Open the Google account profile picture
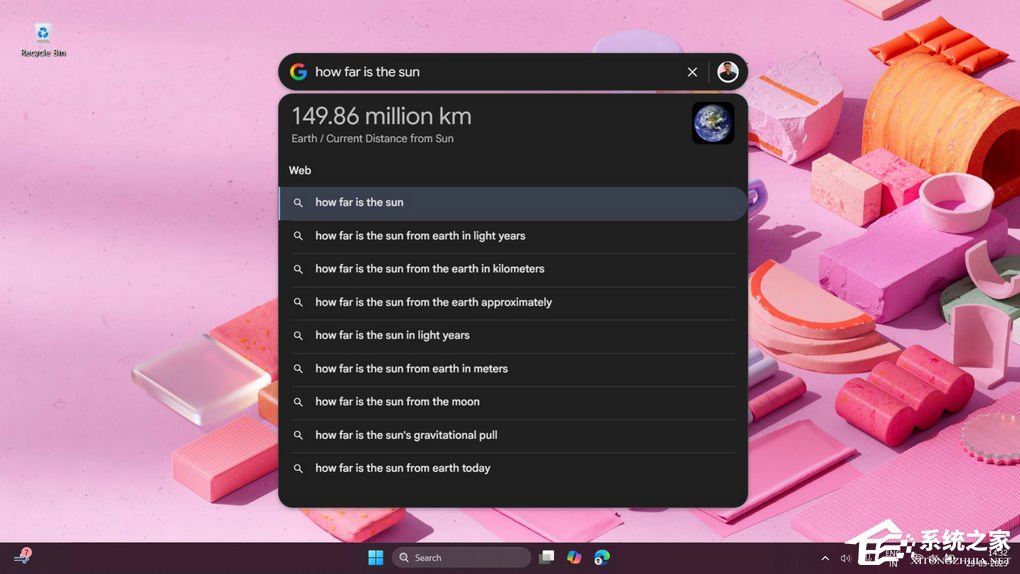This screenshot has height=574, width=1020. tap(727, 72)
